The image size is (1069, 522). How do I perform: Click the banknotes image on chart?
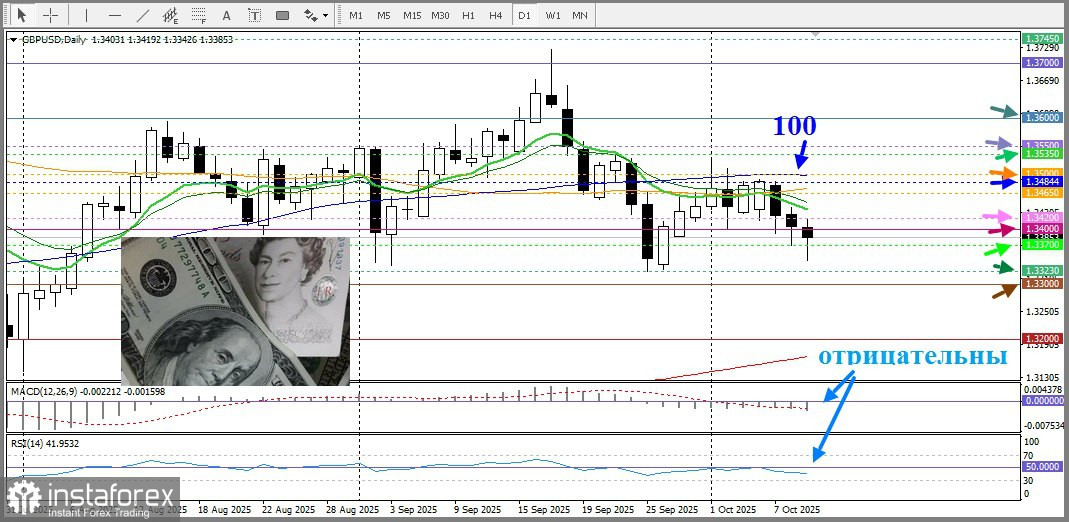pyautogui.click(x=235, y=311)
